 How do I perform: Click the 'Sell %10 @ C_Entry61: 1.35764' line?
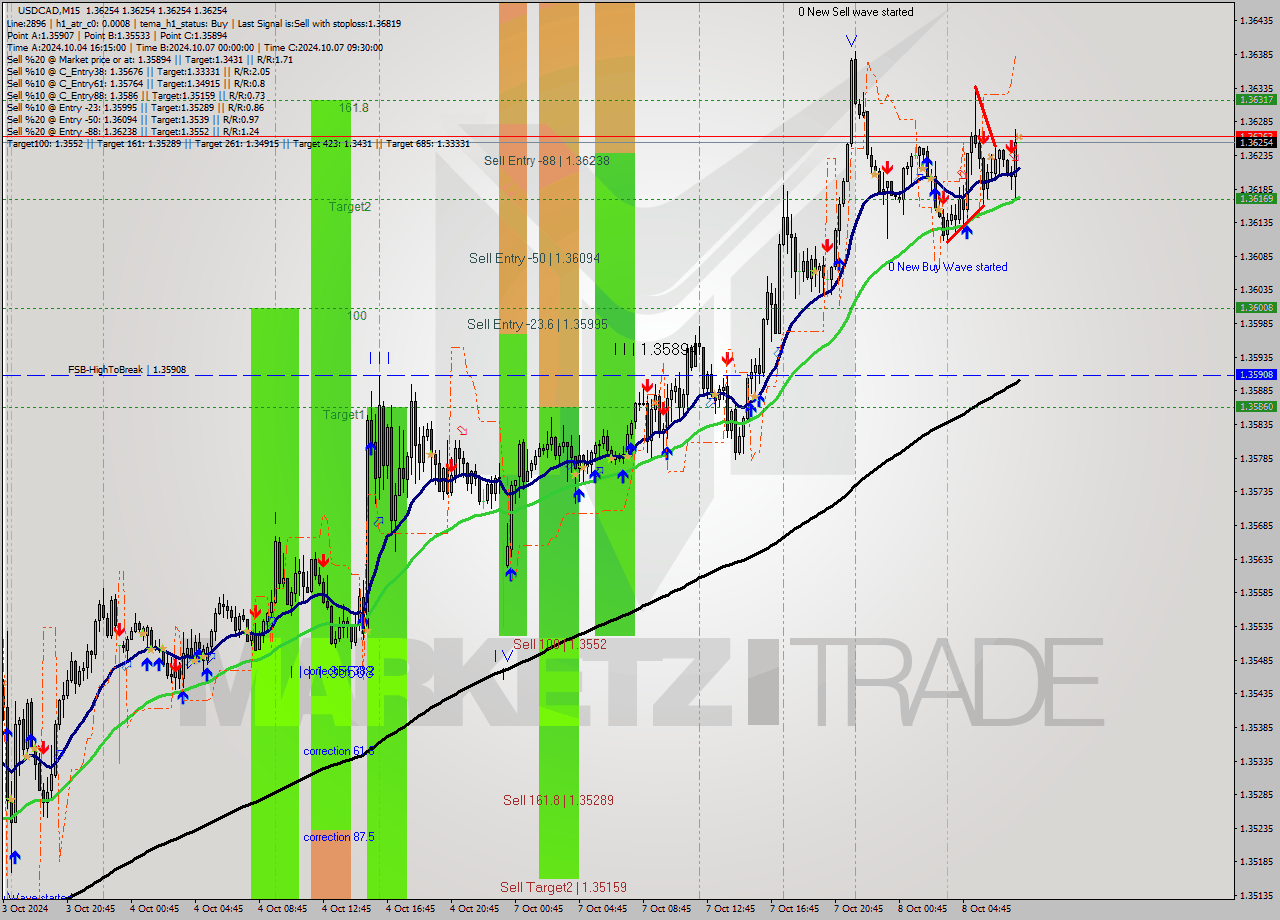click(138, 83)
